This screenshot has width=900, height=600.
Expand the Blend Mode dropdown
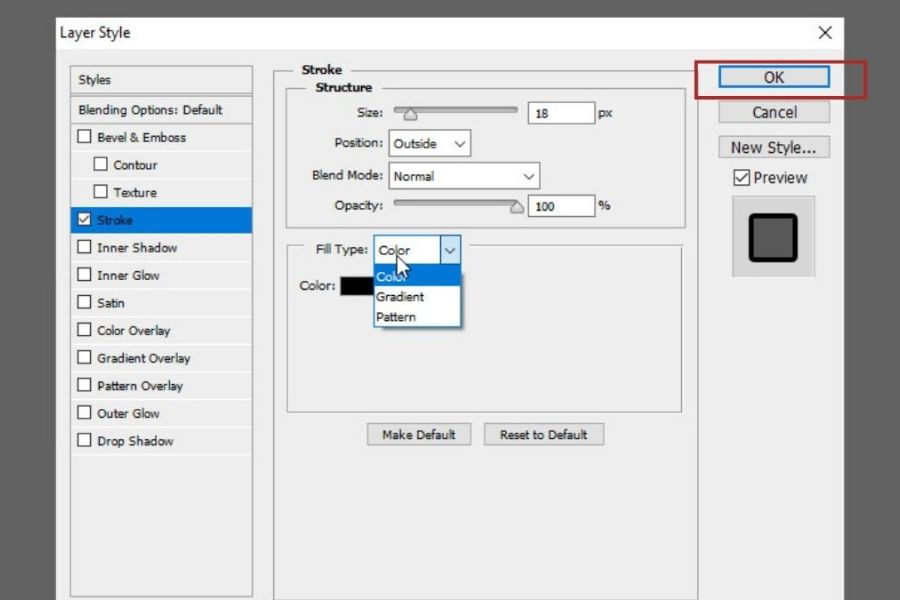tap(464, 176)
